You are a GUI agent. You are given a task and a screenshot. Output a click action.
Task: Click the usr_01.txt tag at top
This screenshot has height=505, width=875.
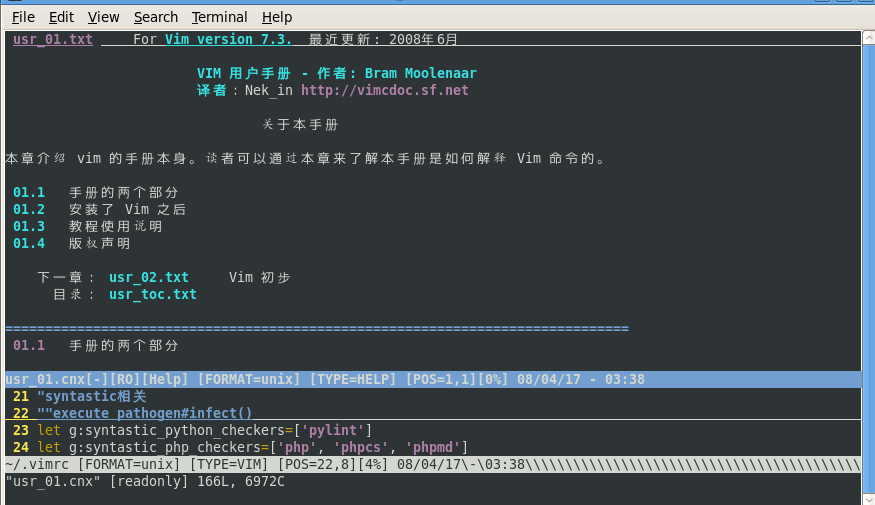pos(53,39)
